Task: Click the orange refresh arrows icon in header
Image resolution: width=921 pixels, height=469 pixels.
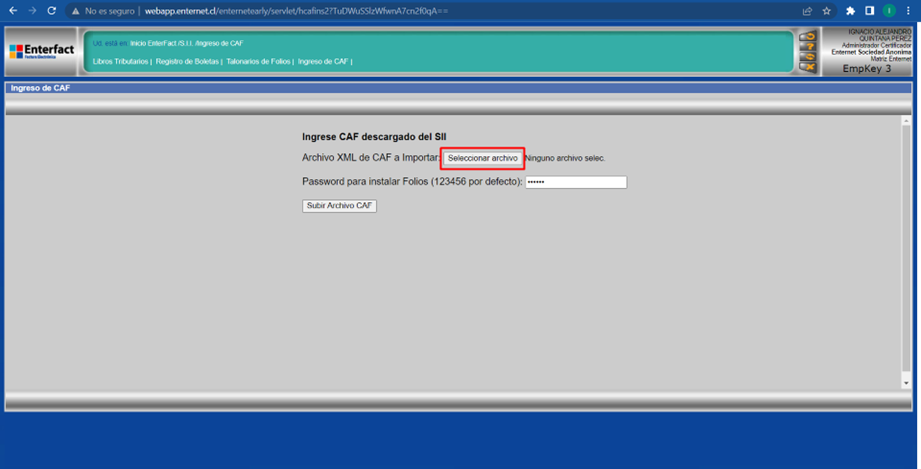Action: (807, 57)
